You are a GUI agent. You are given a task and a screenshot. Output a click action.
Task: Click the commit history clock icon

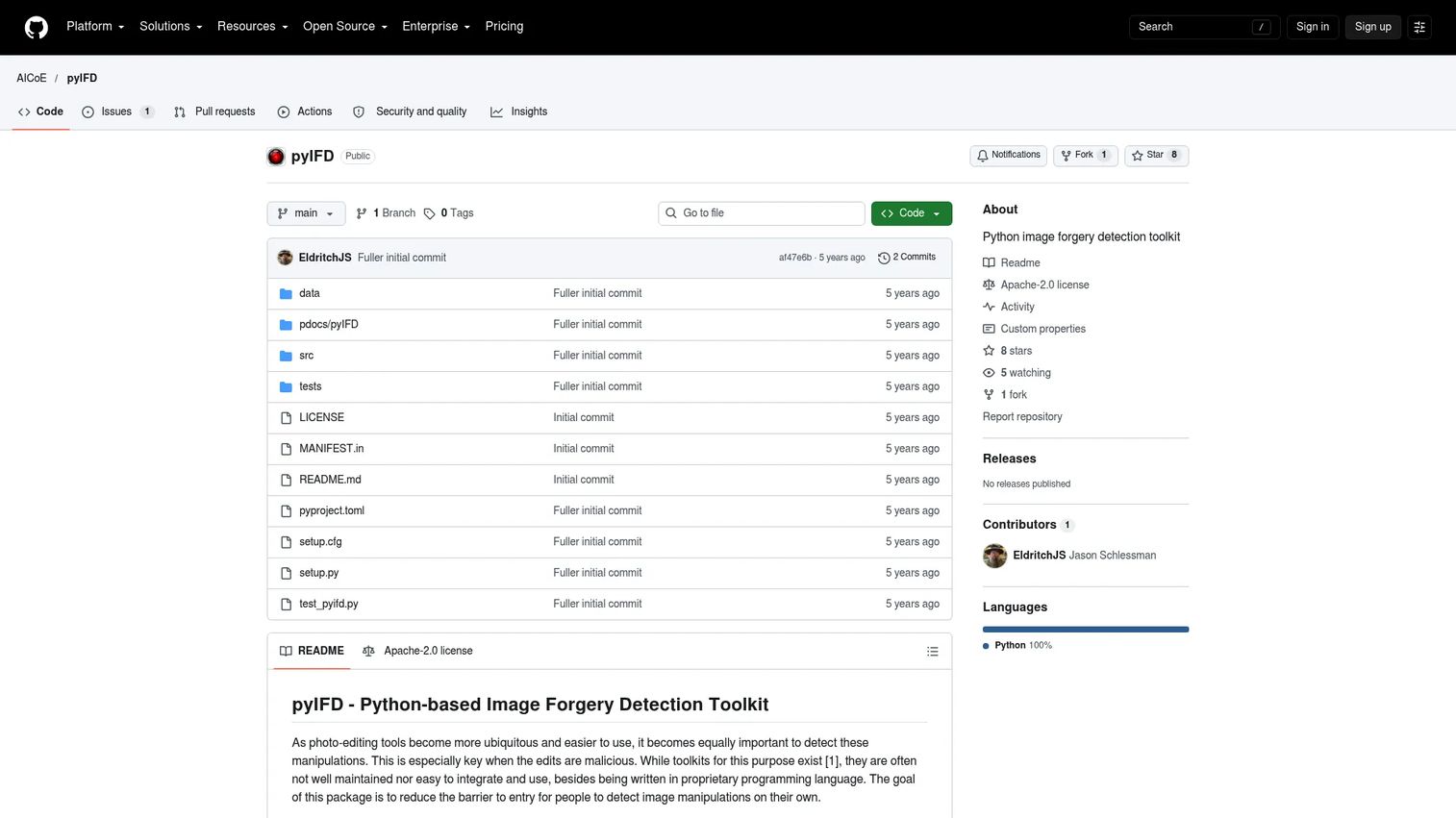pos(884,258)
